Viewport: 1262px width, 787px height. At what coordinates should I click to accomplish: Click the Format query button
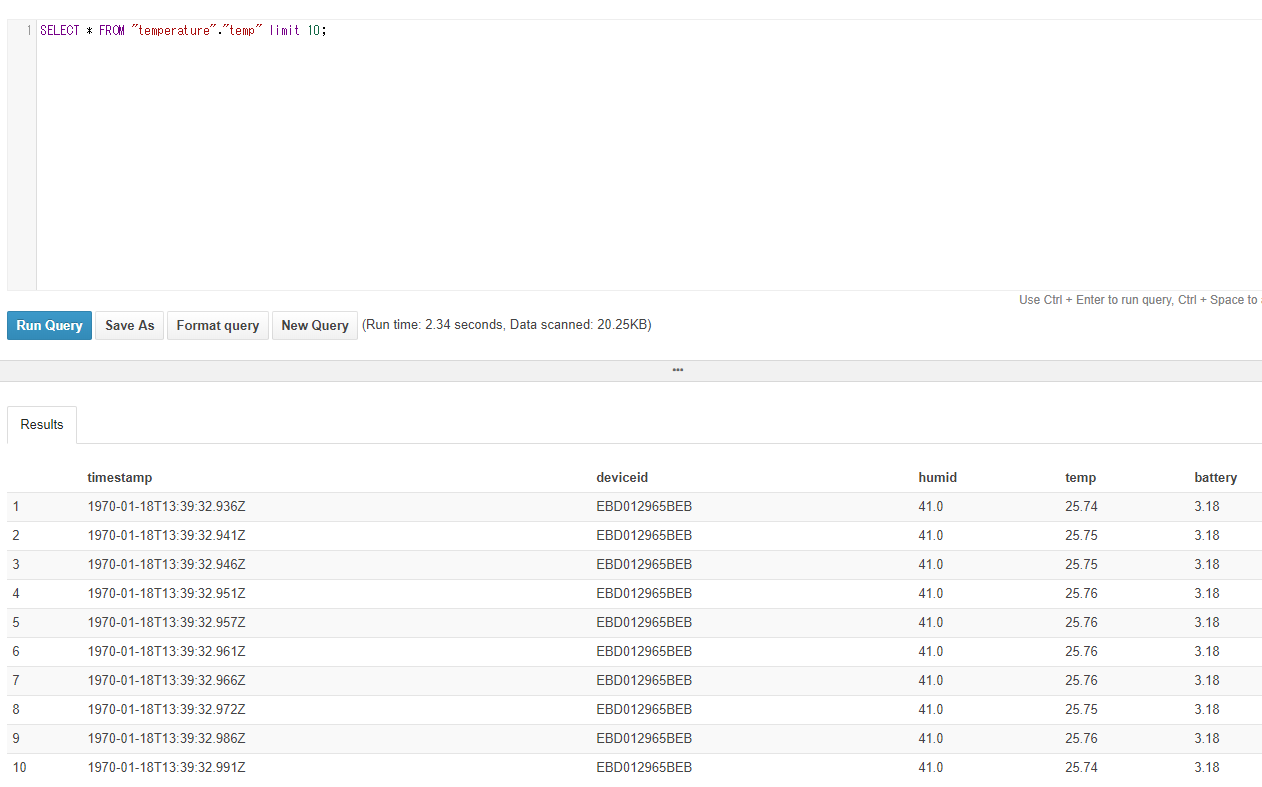point(217,325)
